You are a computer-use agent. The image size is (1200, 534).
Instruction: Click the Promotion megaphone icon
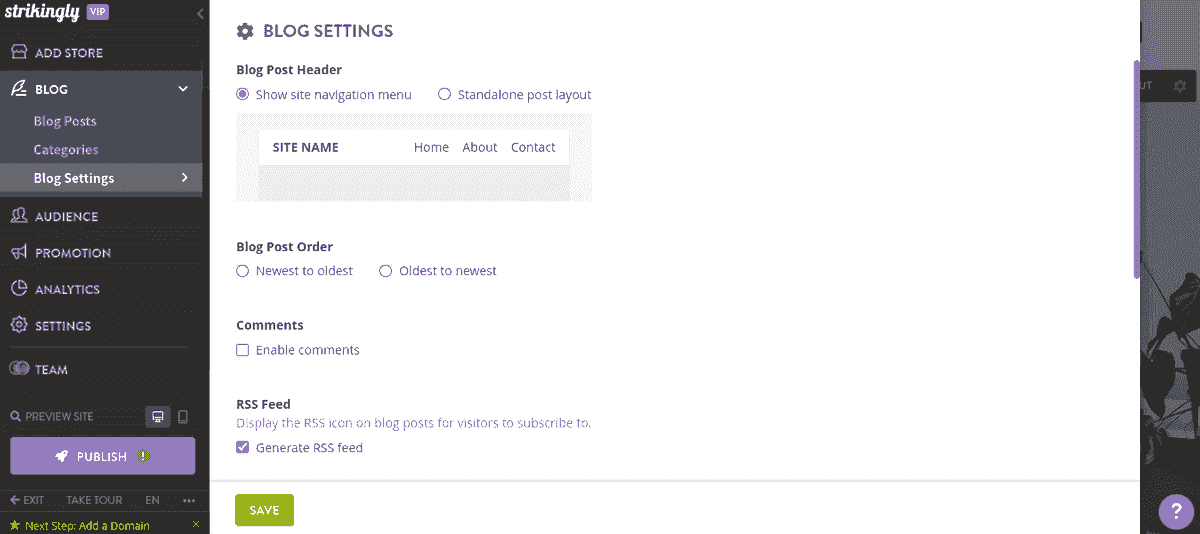click(x=18, y=252)
